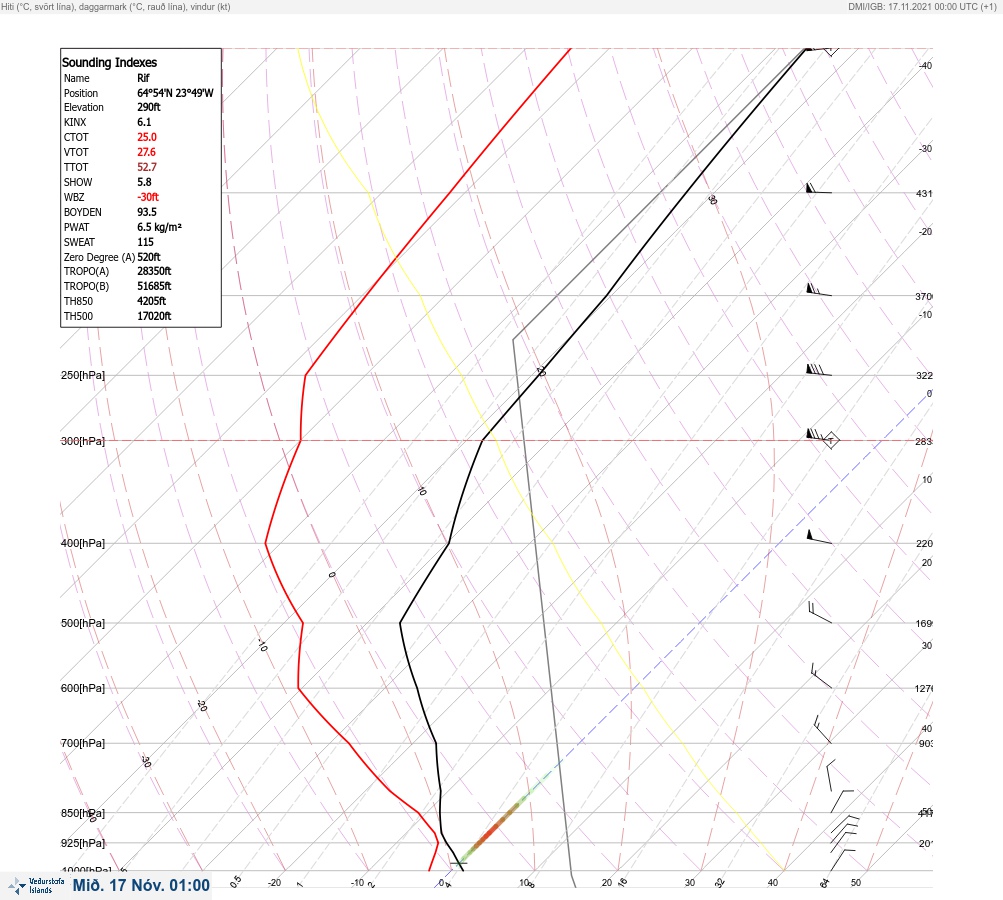Click the red WBZ value -30ft
The width and height of the screenshot is (1003, 900).
(x=148, y=197)
